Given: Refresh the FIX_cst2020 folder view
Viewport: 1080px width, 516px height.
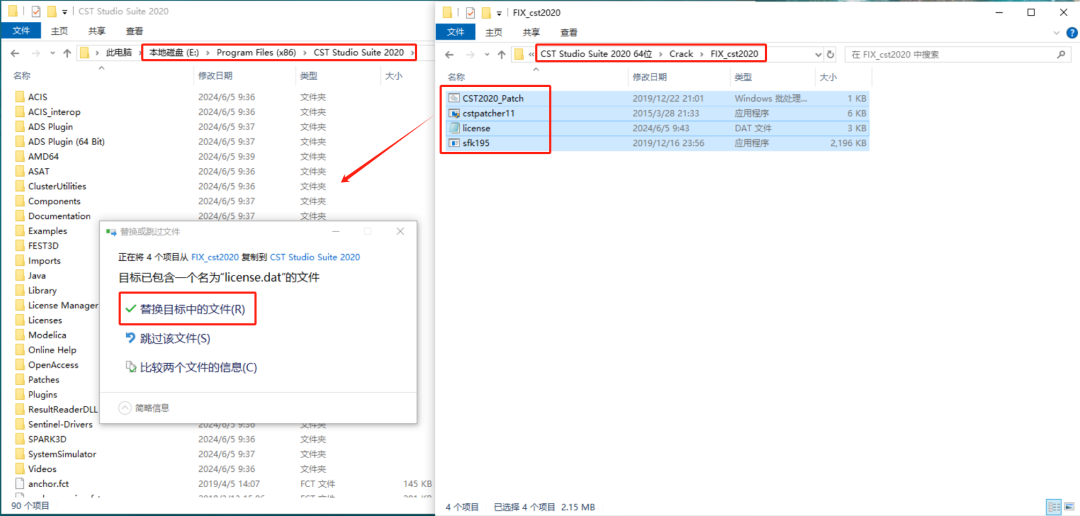Looking at the screenshot, I should pos(831,54).
